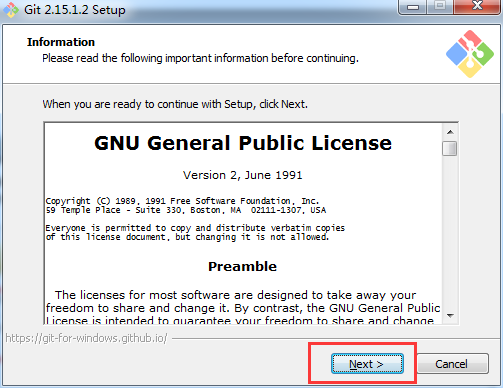Click the 'Copyright (C) 1989, 1991' line
The height and width of the screenshot is (388, 503).
182,201
